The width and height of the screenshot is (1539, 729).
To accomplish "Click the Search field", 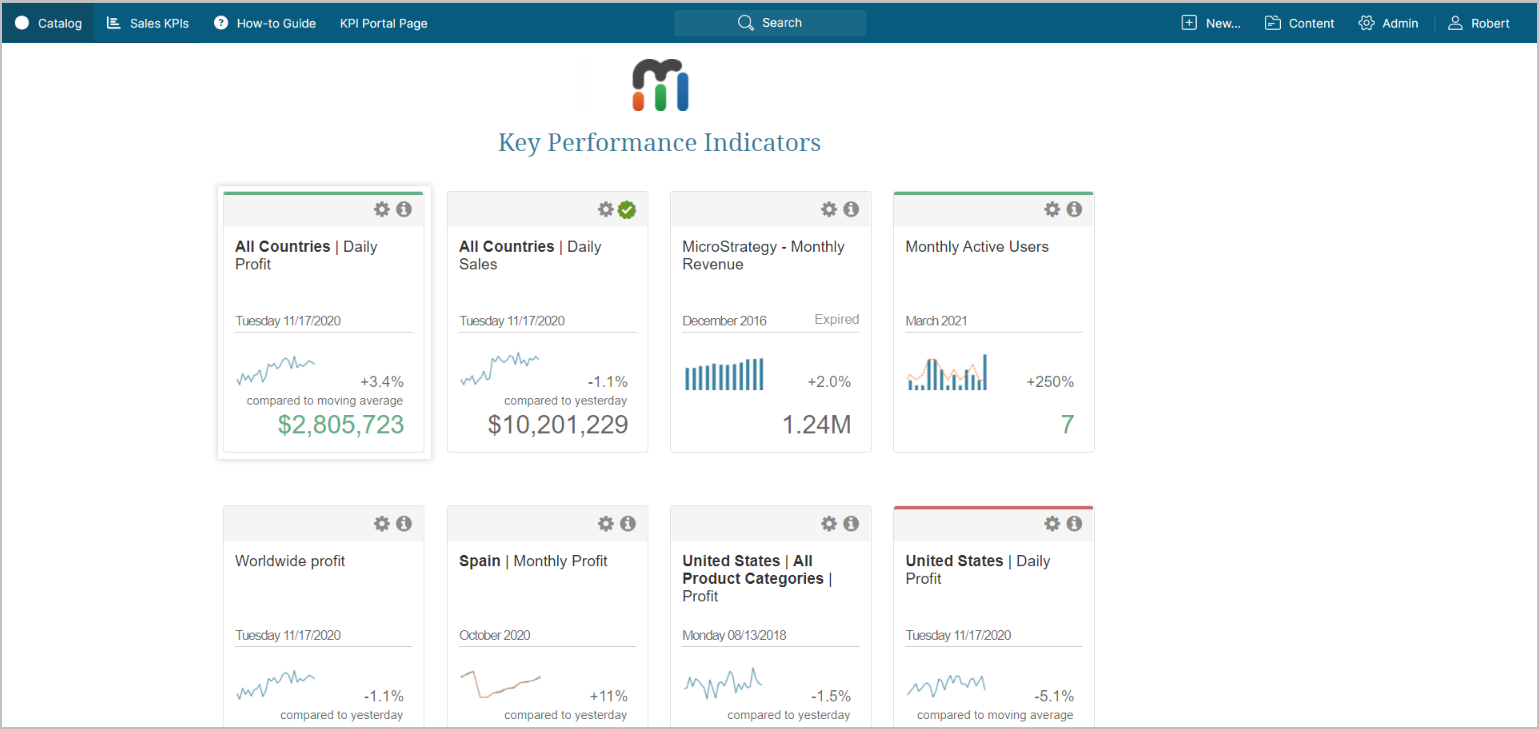I will [x=770, y=23].
